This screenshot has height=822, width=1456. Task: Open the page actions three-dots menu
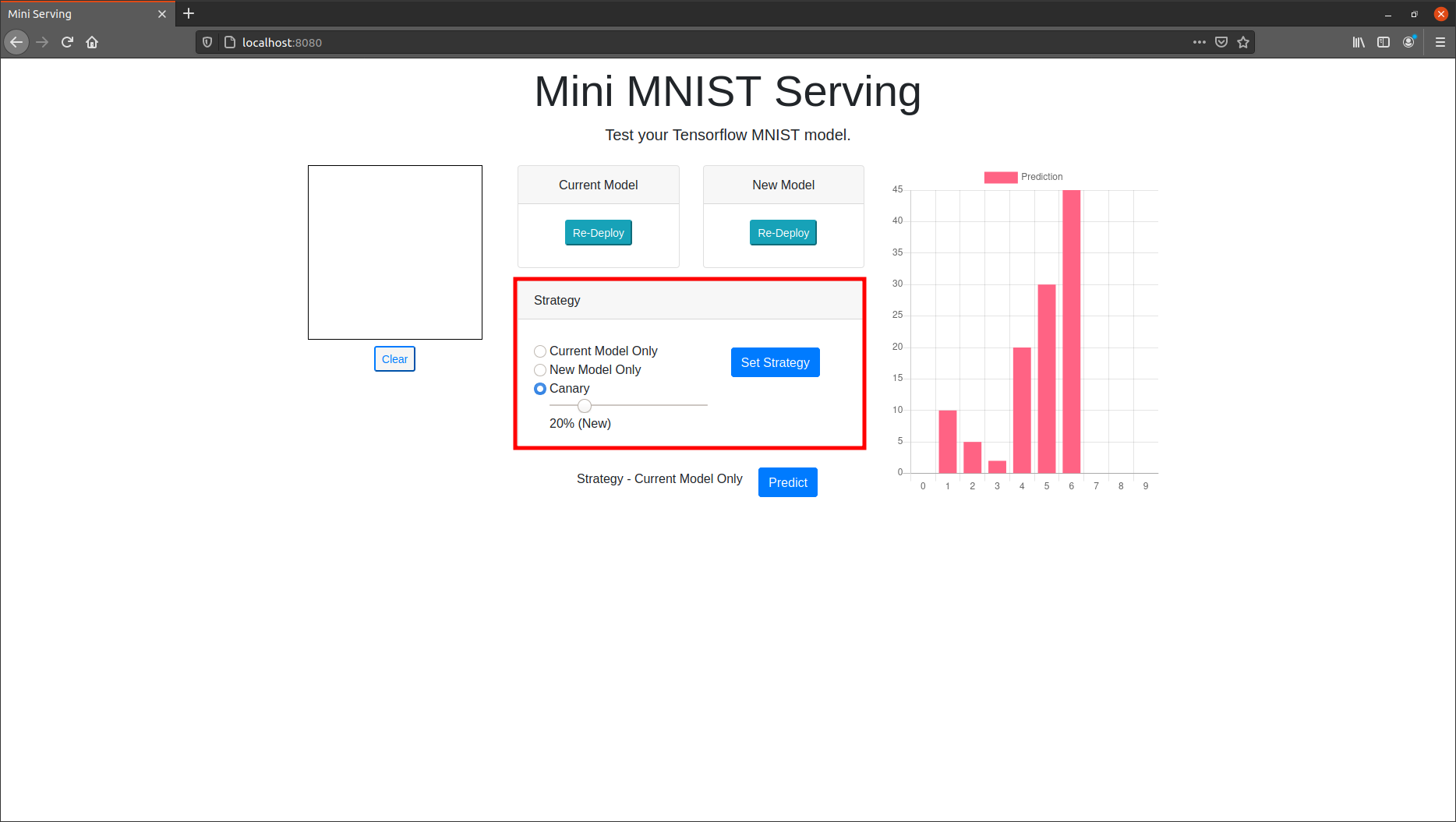1200,42
